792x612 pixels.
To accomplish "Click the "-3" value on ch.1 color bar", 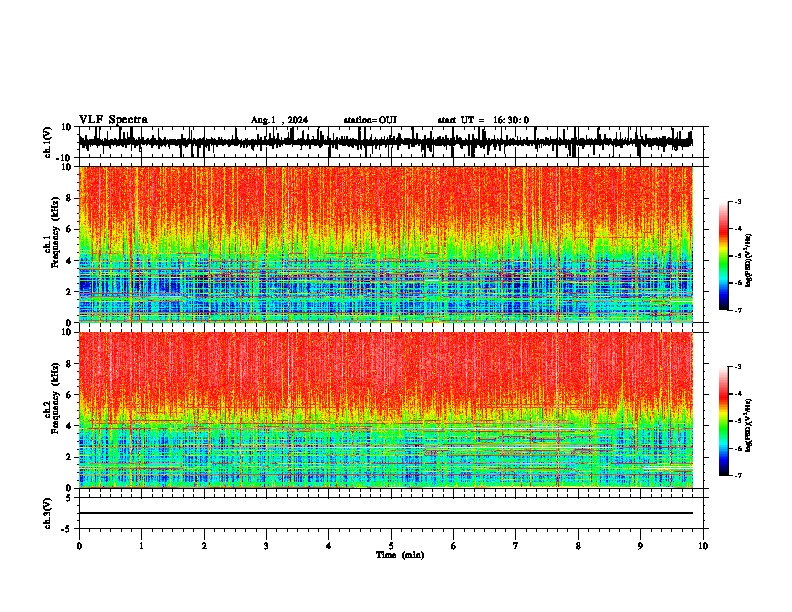I will click(x=737, y=201).
